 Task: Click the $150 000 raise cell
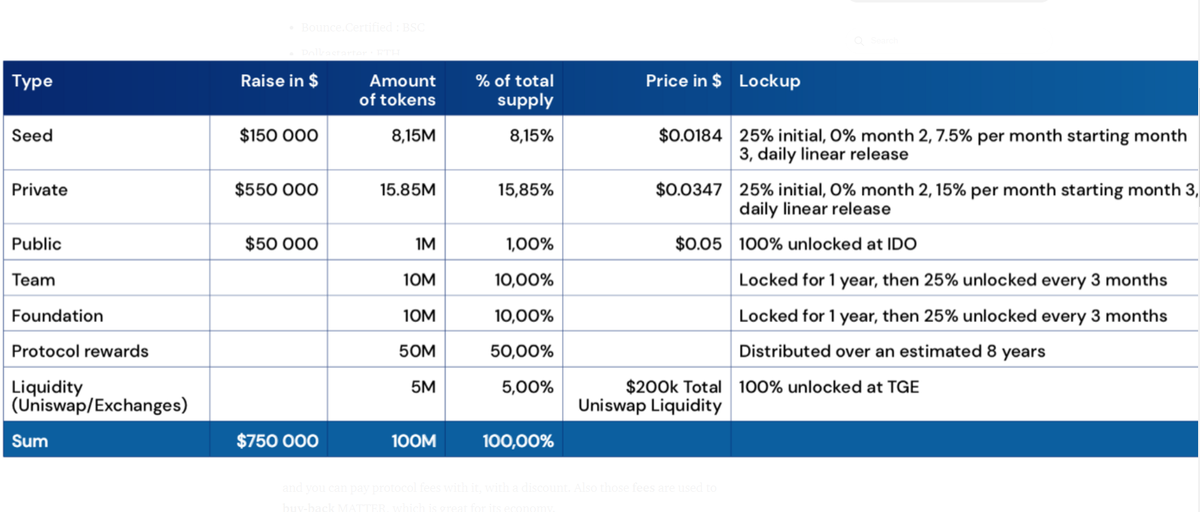pos(279,136)
